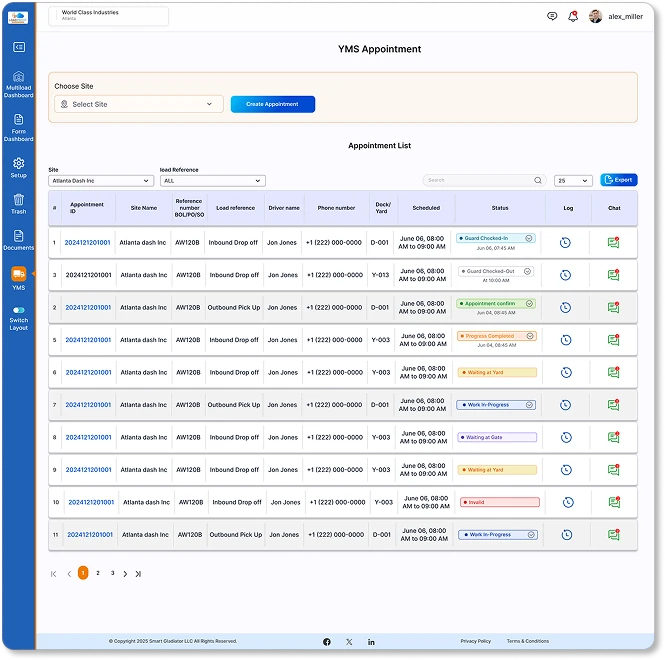Open chat icon for row 7
Image resolution: width=665 pixels, height=660 pixels.
pos(613,405)
